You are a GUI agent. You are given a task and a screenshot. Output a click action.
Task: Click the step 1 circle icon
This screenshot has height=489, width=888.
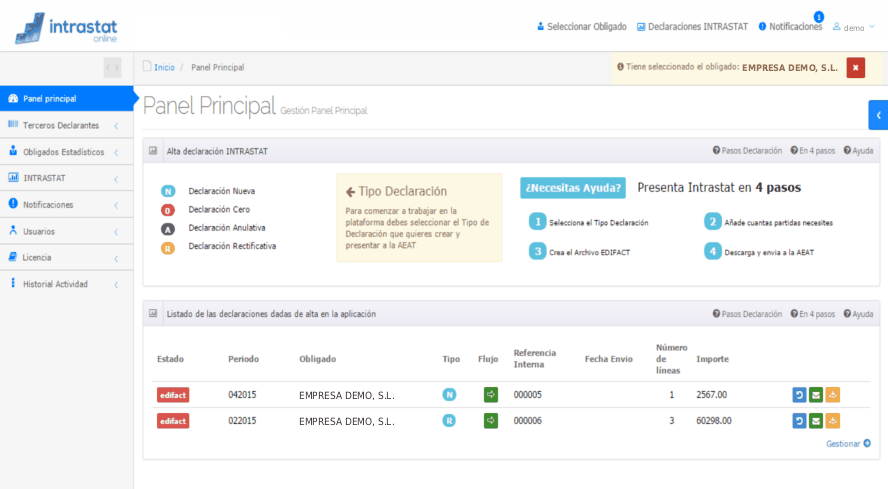click(537, 222)
